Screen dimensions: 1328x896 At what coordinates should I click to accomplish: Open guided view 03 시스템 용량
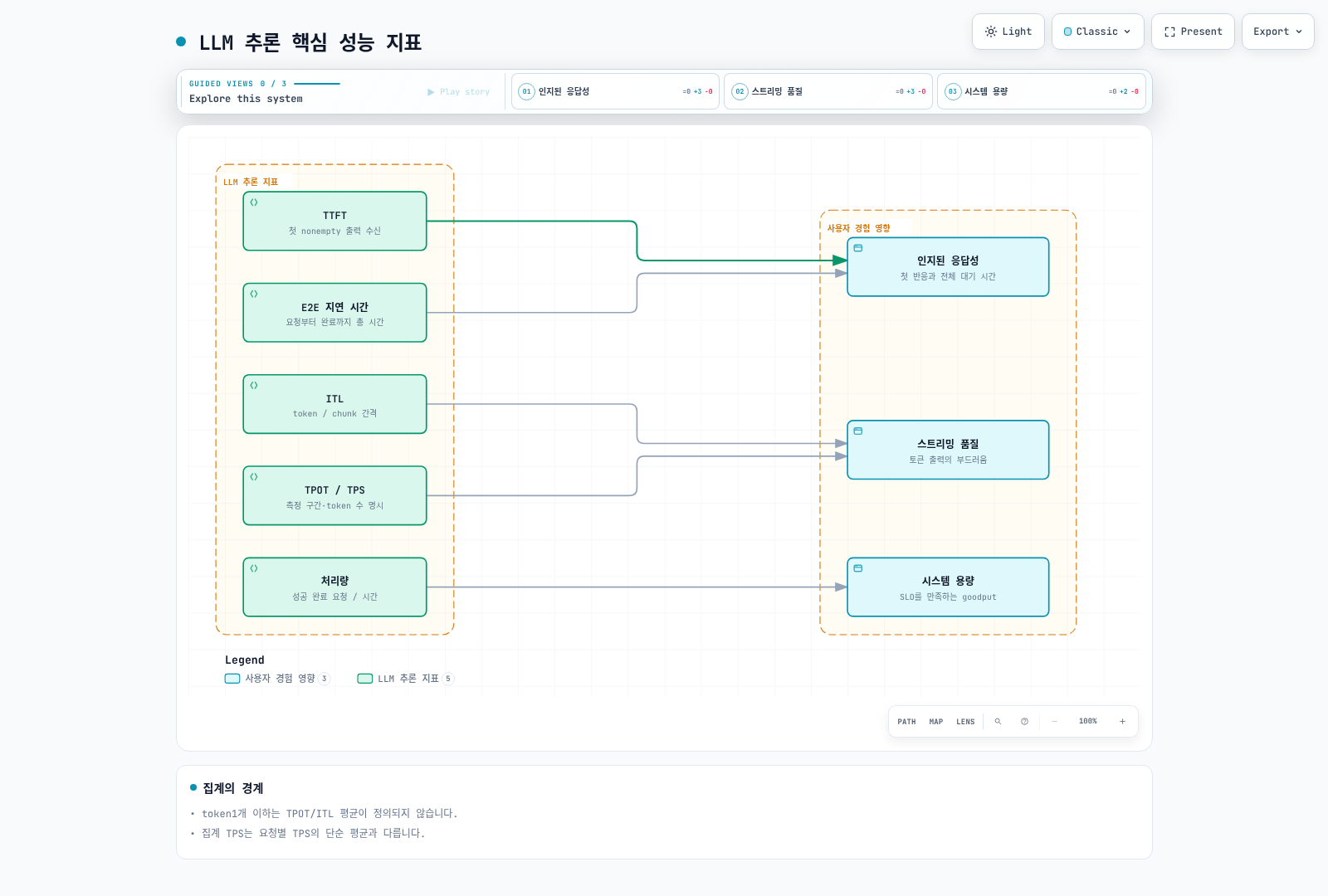[1041, 91]
